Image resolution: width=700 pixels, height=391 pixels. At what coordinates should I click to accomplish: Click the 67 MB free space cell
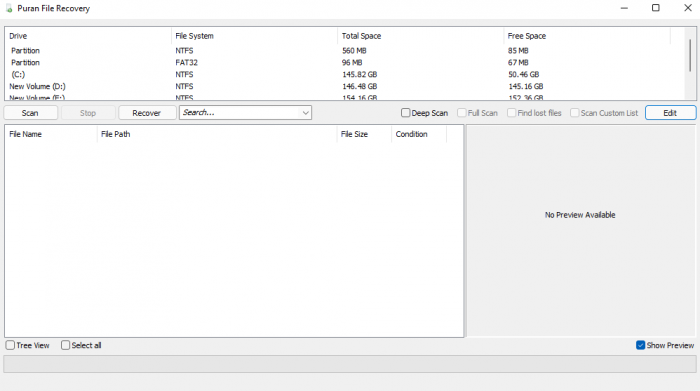518,62
